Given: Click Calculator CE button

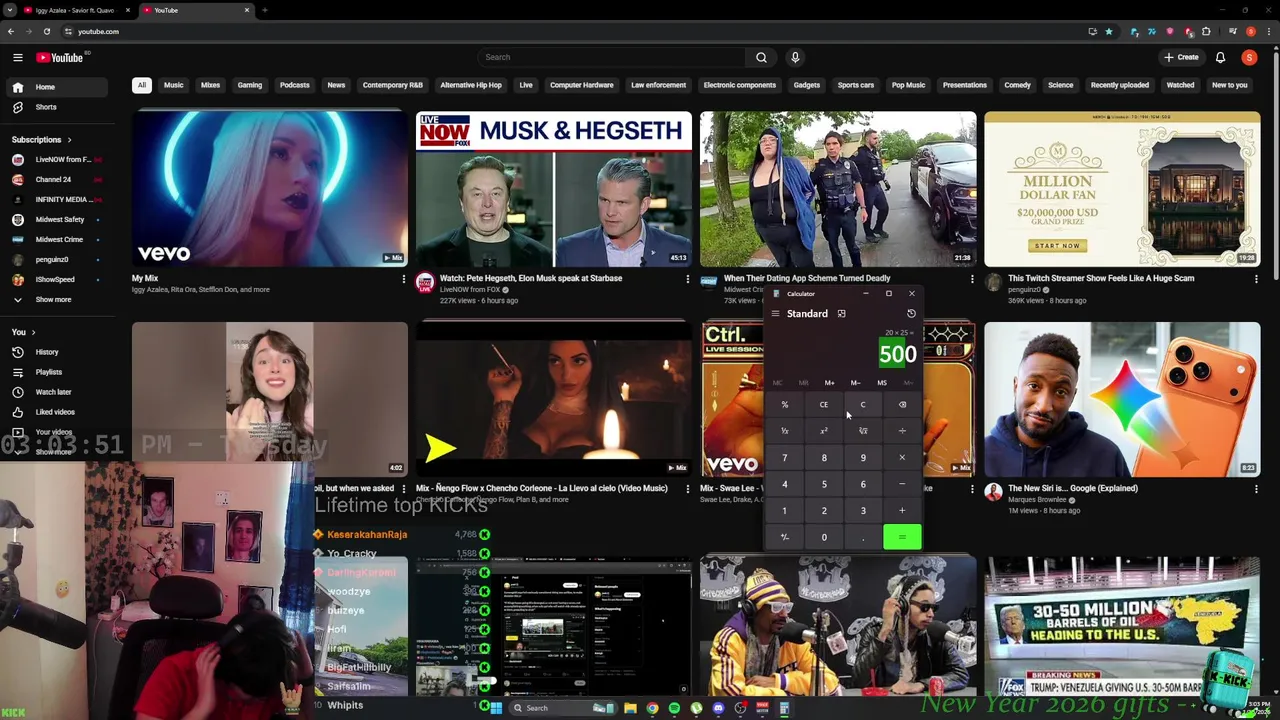Looking at the screenshot, I should 824,405.
